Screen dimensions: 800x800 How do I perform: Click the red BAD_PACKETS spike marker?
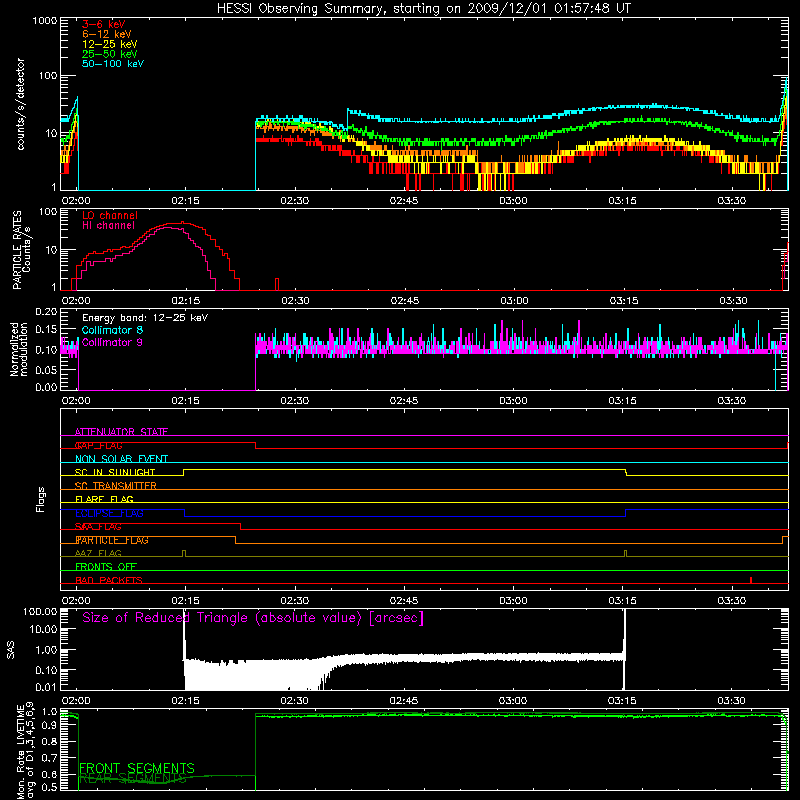coord(751,580)
